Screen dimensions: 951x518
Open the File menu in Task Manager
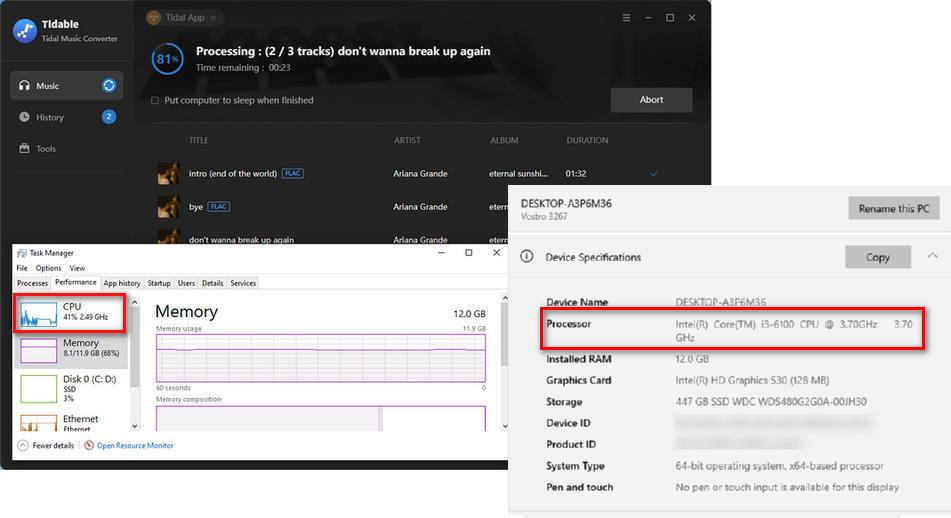(22, 268)
